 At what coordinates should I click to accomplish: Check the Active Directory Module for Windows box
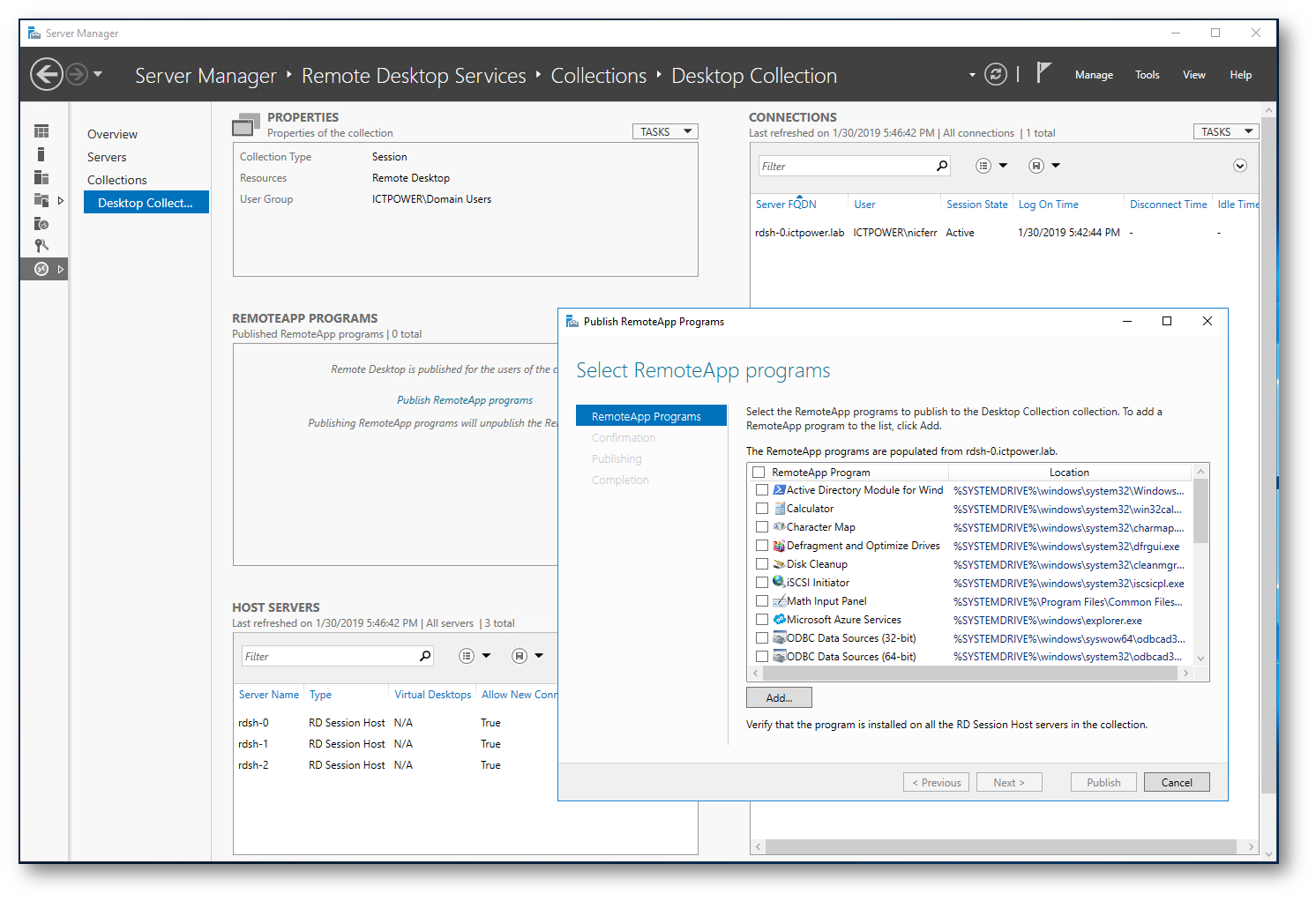(762, 490)
